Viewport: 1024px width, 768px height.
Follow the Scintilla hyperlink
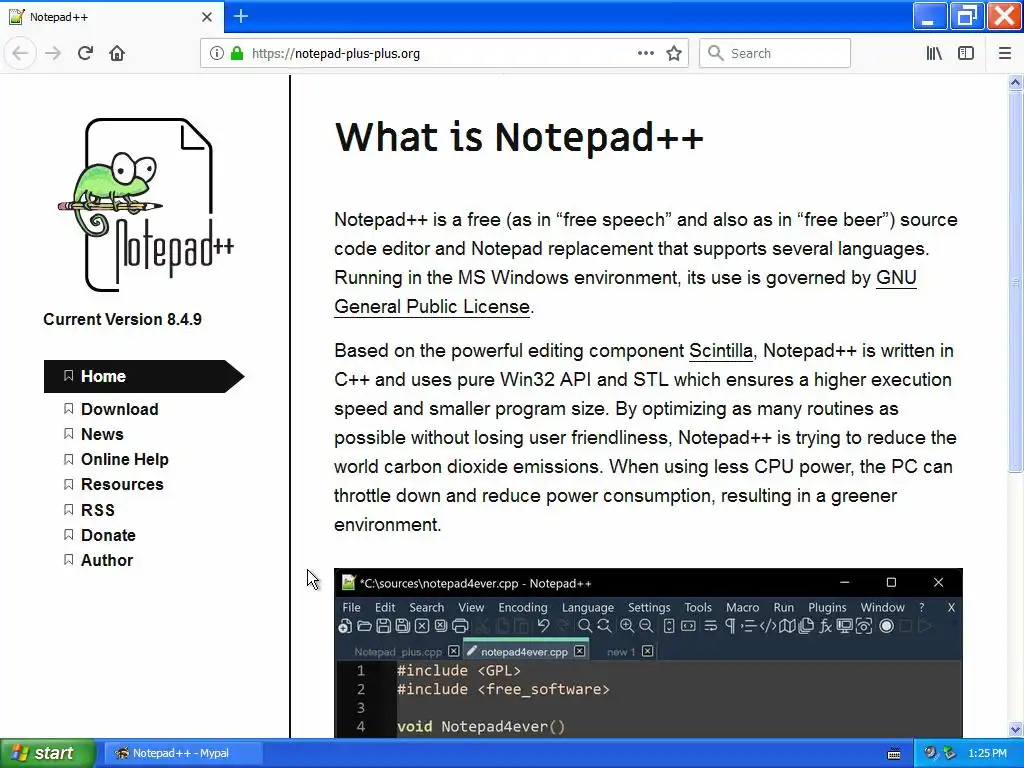coord(720,351)
